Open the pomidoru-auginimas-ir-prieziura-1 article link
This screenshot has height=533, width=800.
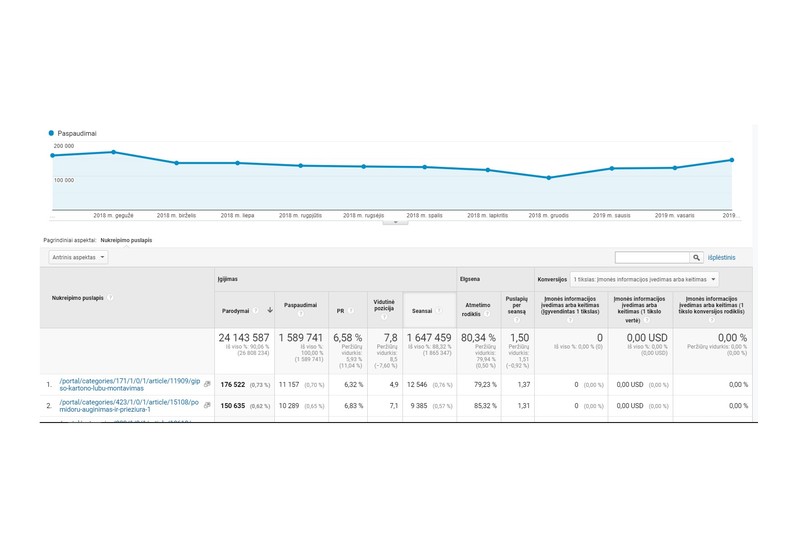tap(129, 406)
